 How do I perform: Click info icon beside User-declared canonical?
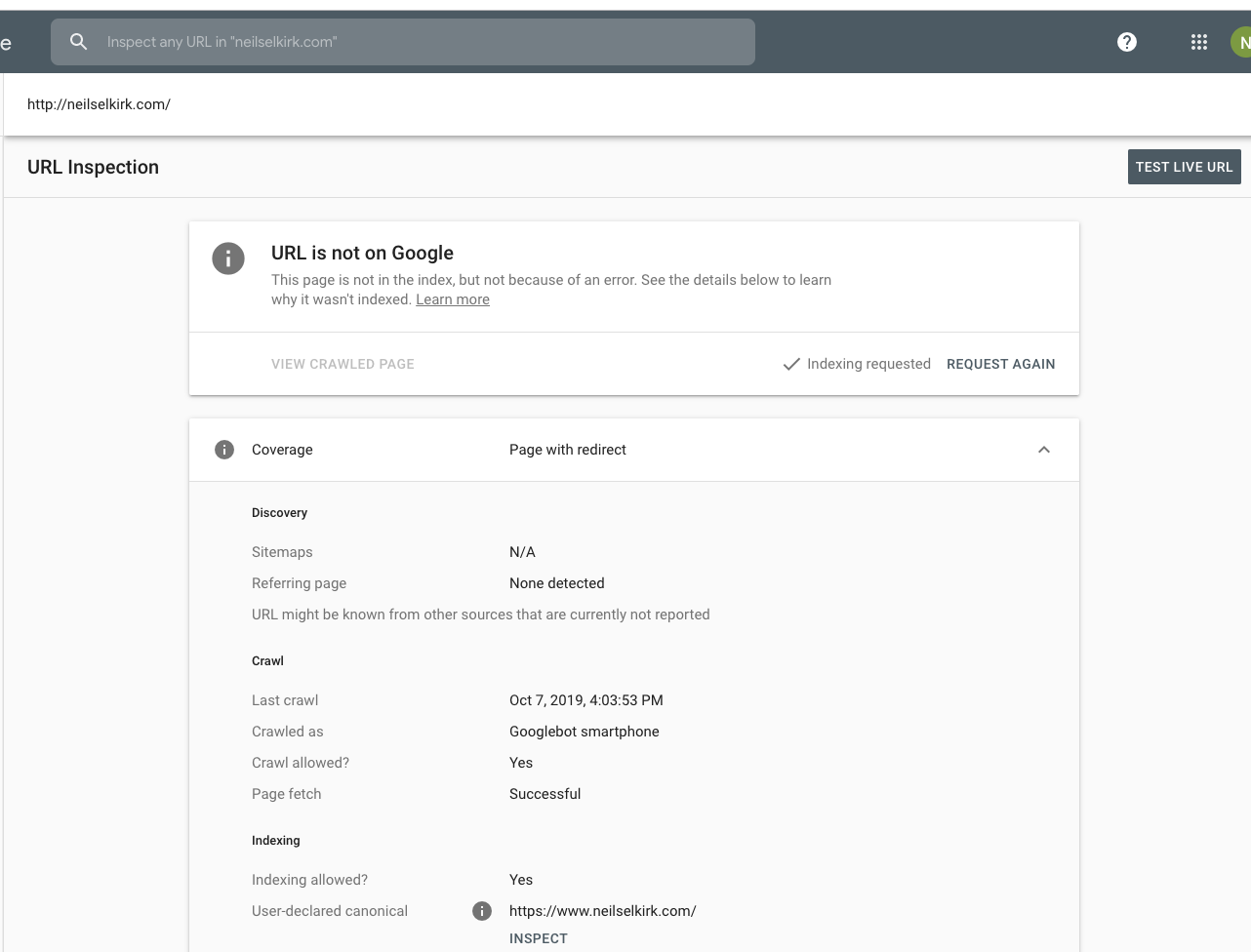[482, 911]
